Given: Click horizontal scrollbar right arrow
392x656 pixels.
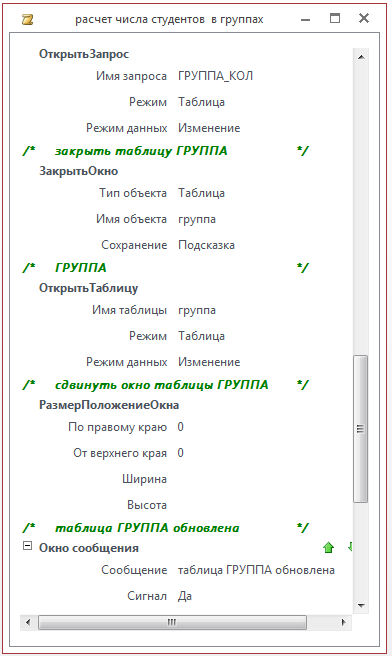Looking at the screenshot, I should click(x=344, y=622).
